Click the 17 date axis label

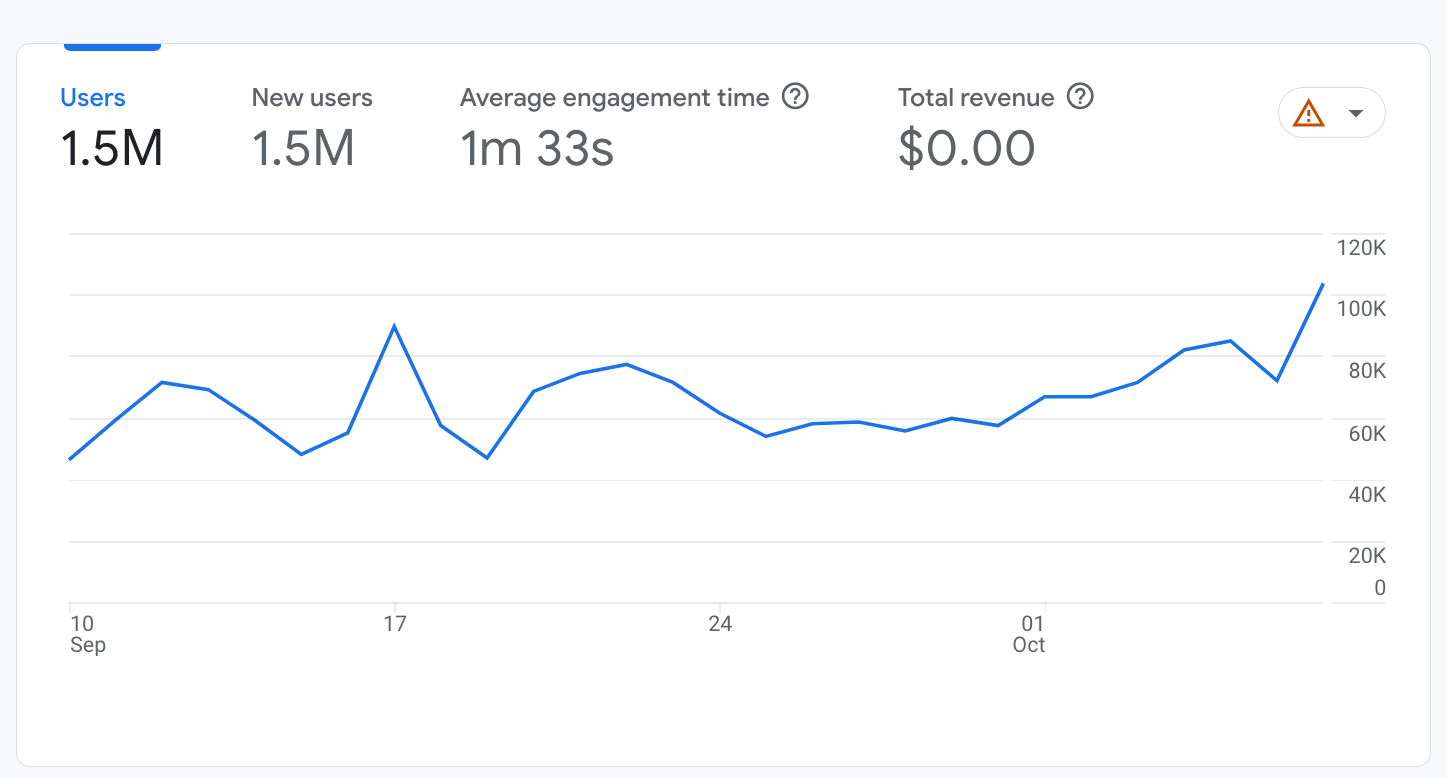[395, 624]
